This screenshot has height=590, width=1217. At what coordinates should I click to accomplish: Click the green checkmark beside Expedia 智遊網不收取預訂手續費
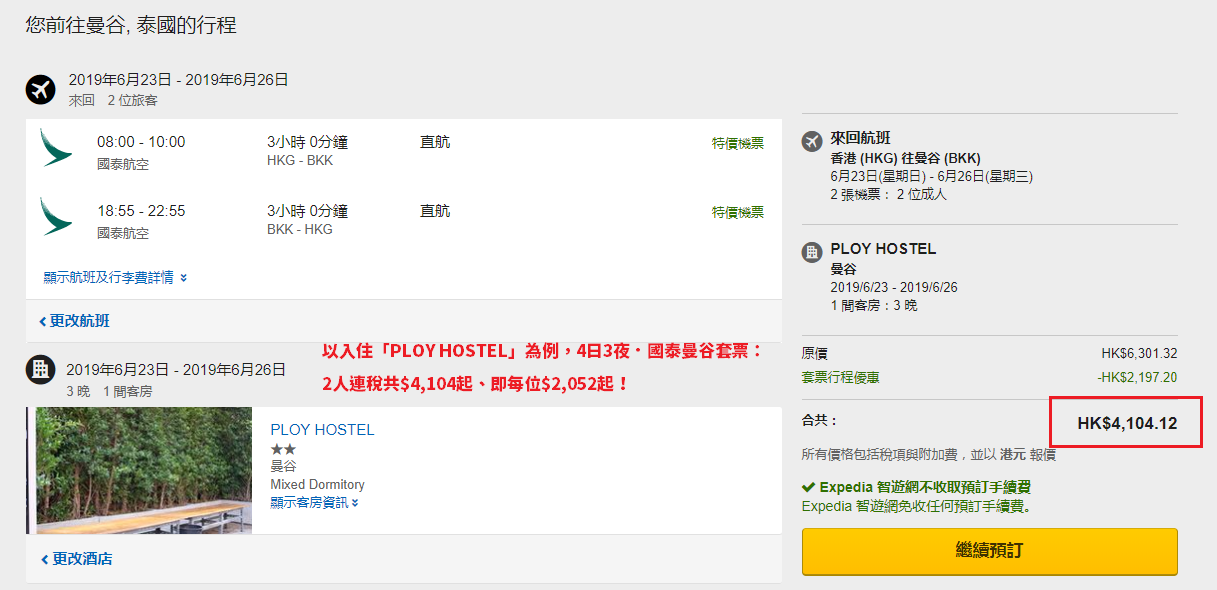[x=808, y=487]
